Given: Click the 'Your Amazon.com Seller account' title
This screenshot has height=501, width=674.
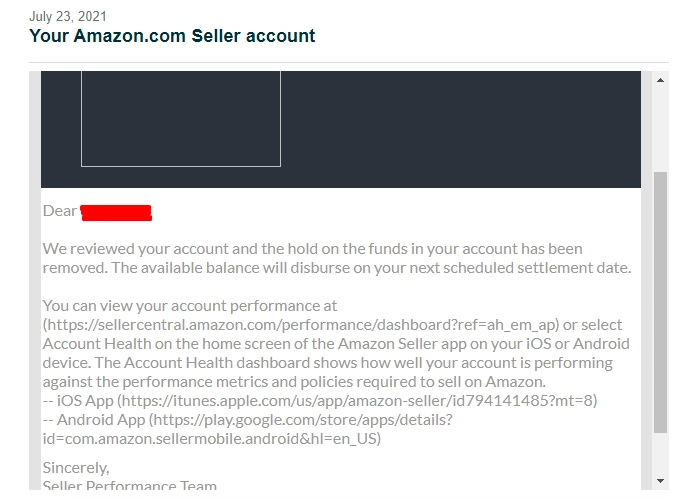Looking at the screenshot, I should coord(172,36).
